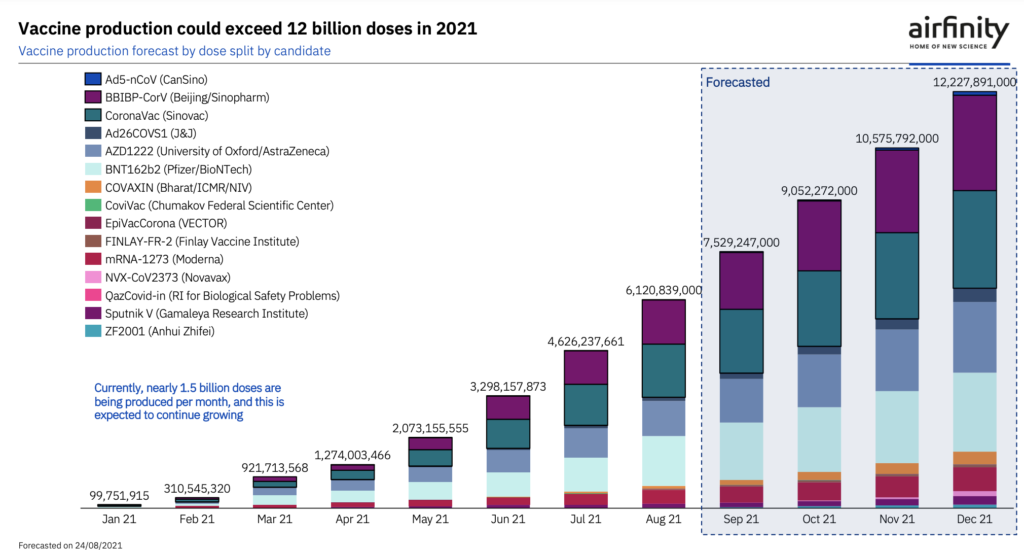The height and width of the screenshot is (550, 1024).
Task: Click the 'Jan 21' axis label
Action: [119, 519]
